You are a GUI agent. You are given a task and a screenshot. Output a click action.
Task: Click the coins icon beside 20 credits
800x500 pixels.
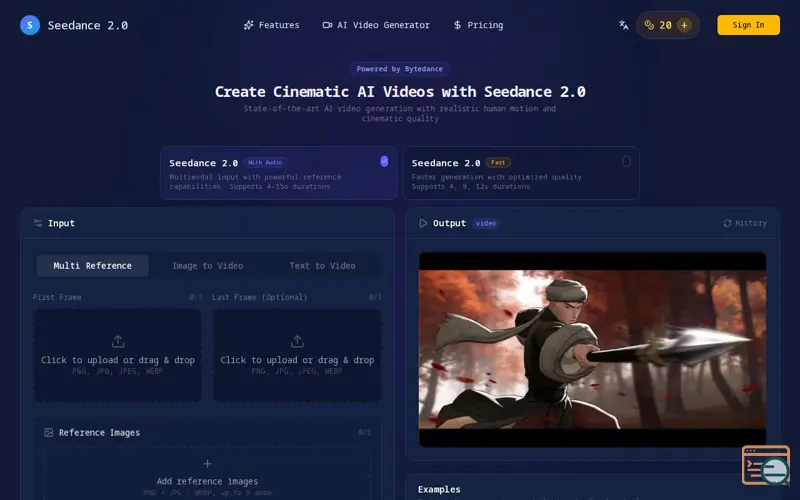649,25
